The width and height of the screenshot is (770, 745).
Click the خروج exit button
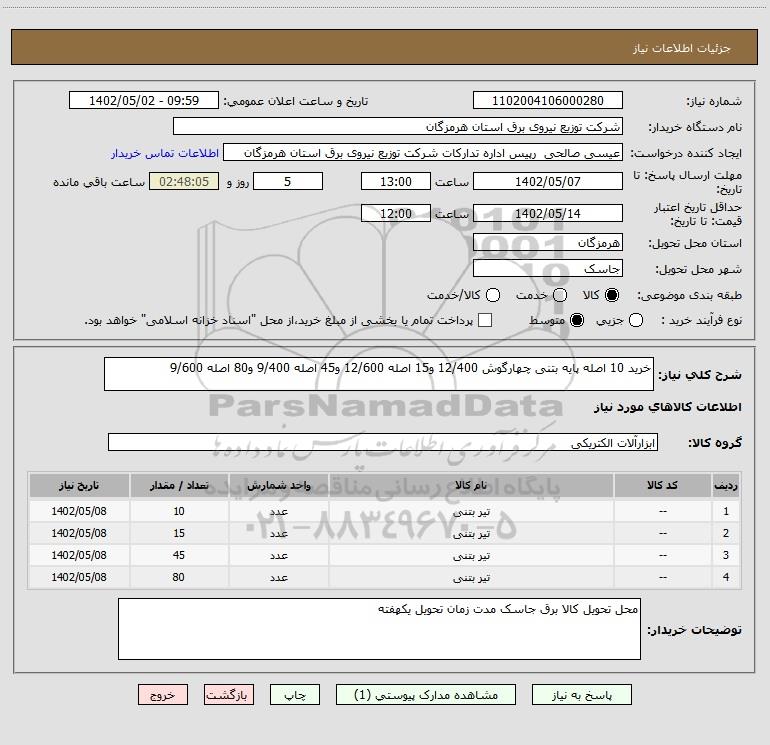[x=163, y=695]
